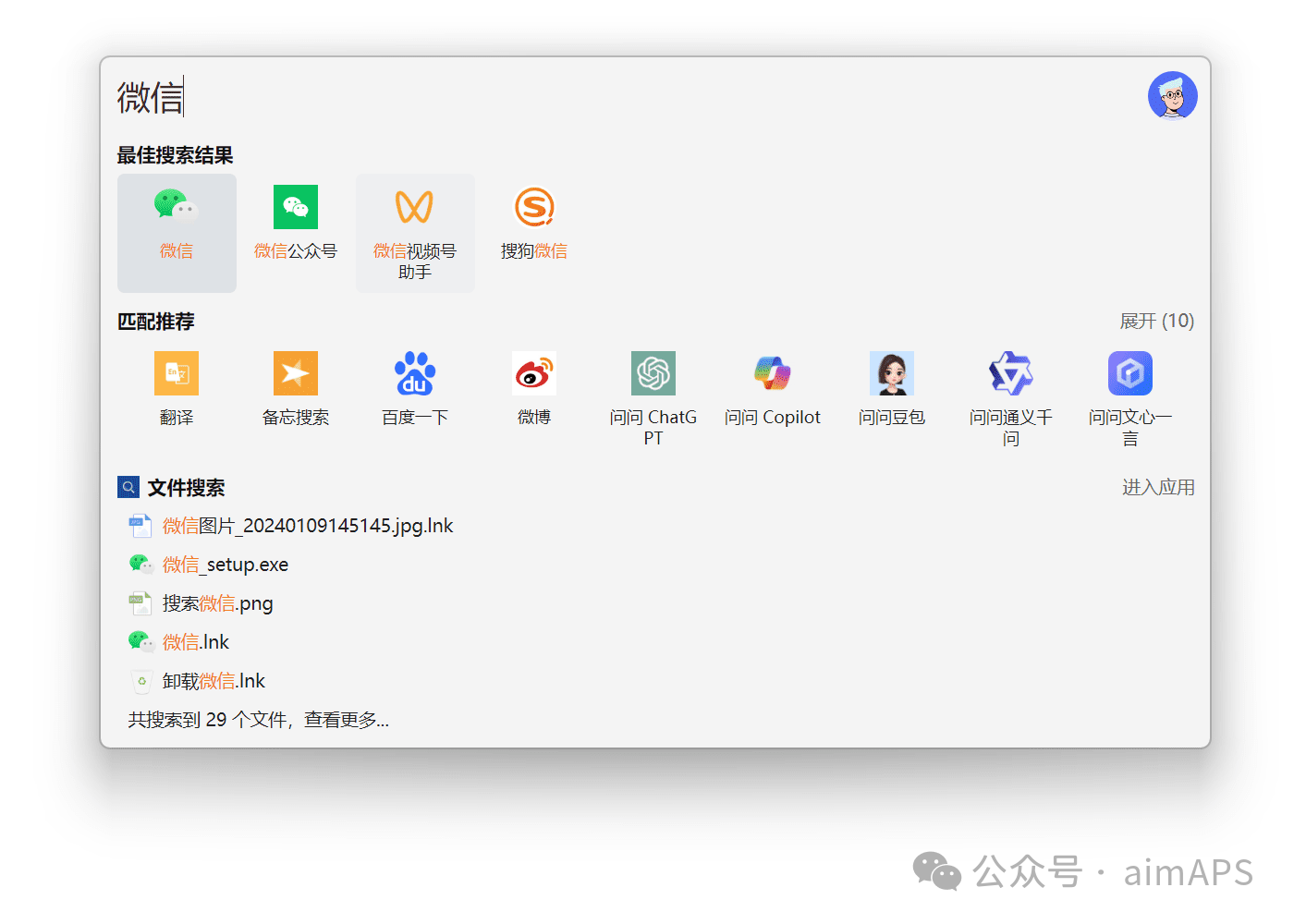The width and height of the screenshot is (1294, 924).
Task: Click 问问通义千问 icon
Action: coord(1011,374)
